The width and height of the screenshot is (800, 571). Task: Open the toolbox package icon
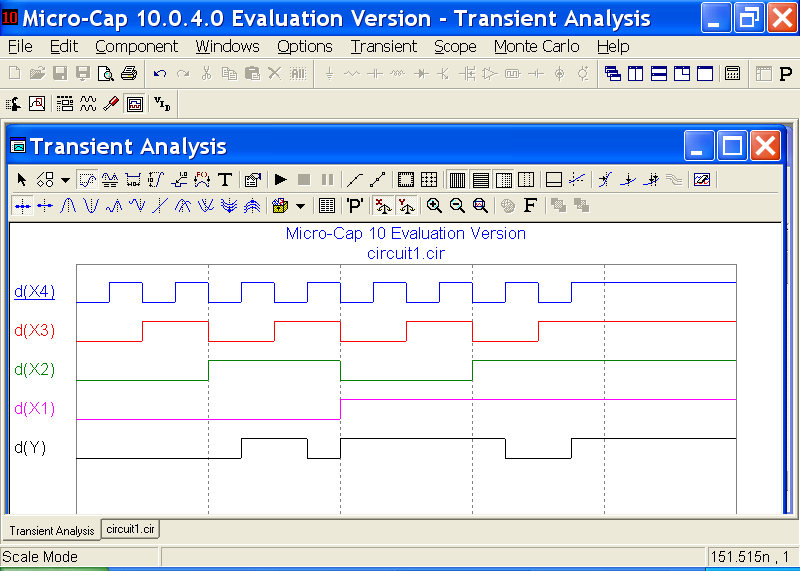click(280, 206)
